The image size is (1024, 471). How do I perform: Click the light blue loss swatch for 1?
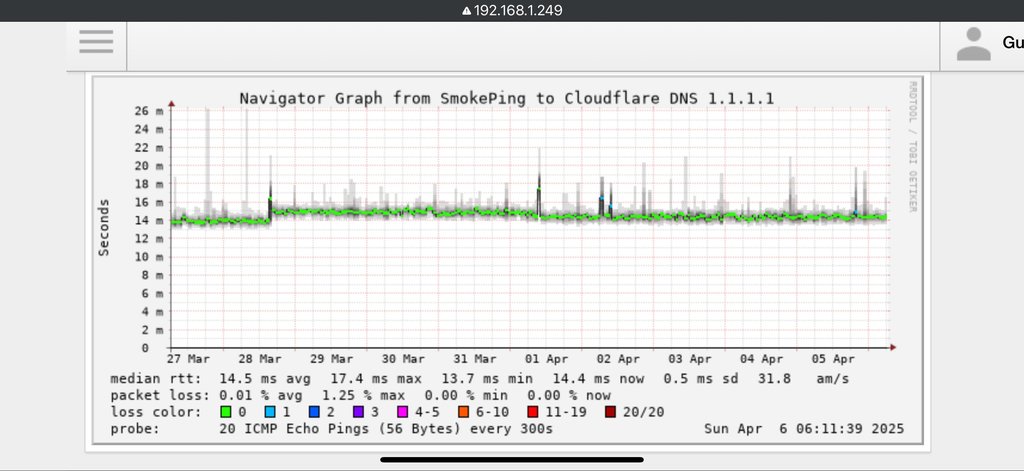270,412
